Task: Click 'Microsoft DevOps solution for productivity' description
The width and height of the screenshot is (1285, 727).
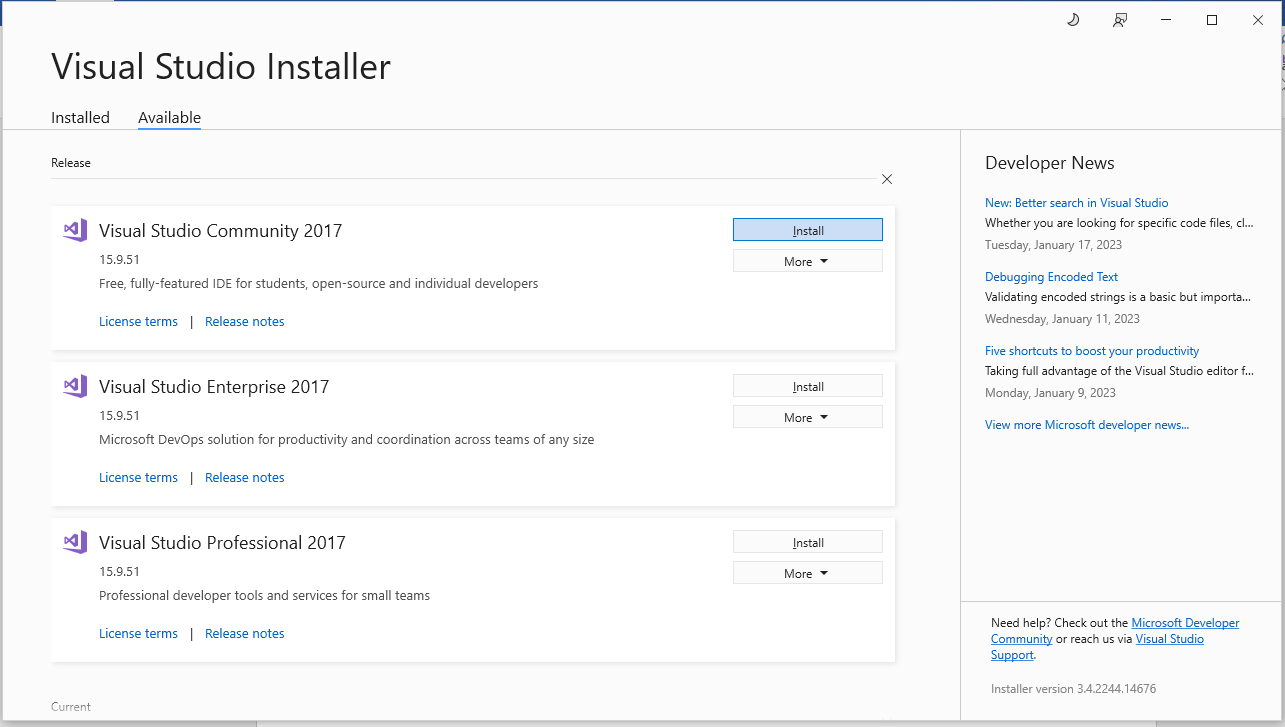Action: coord(346,439)
